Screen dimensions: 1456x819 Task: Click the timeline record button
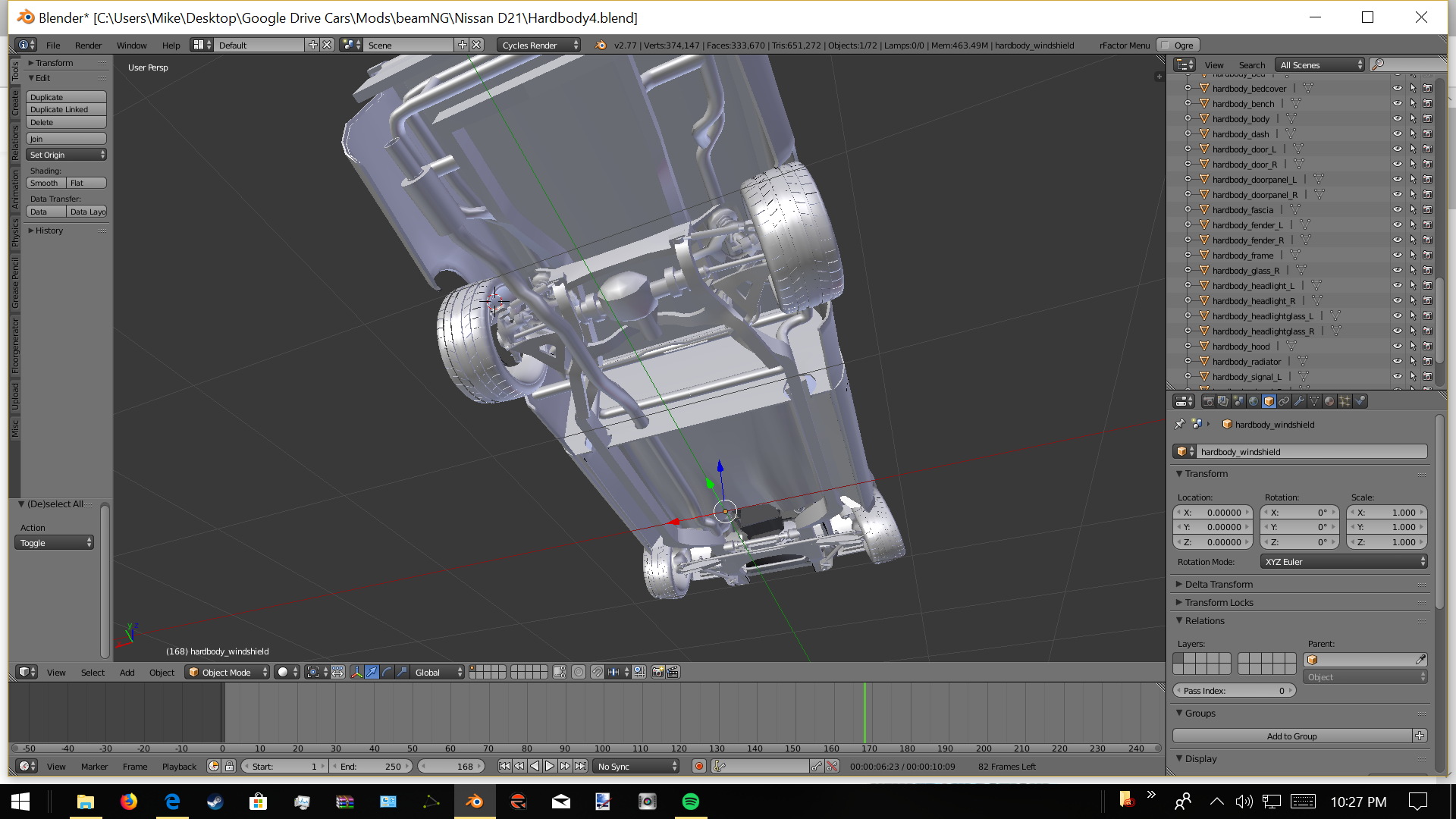point(699,767)
